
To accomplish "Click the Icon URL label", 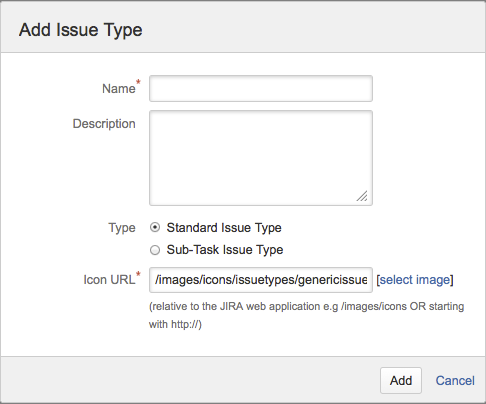I will 109,280.
